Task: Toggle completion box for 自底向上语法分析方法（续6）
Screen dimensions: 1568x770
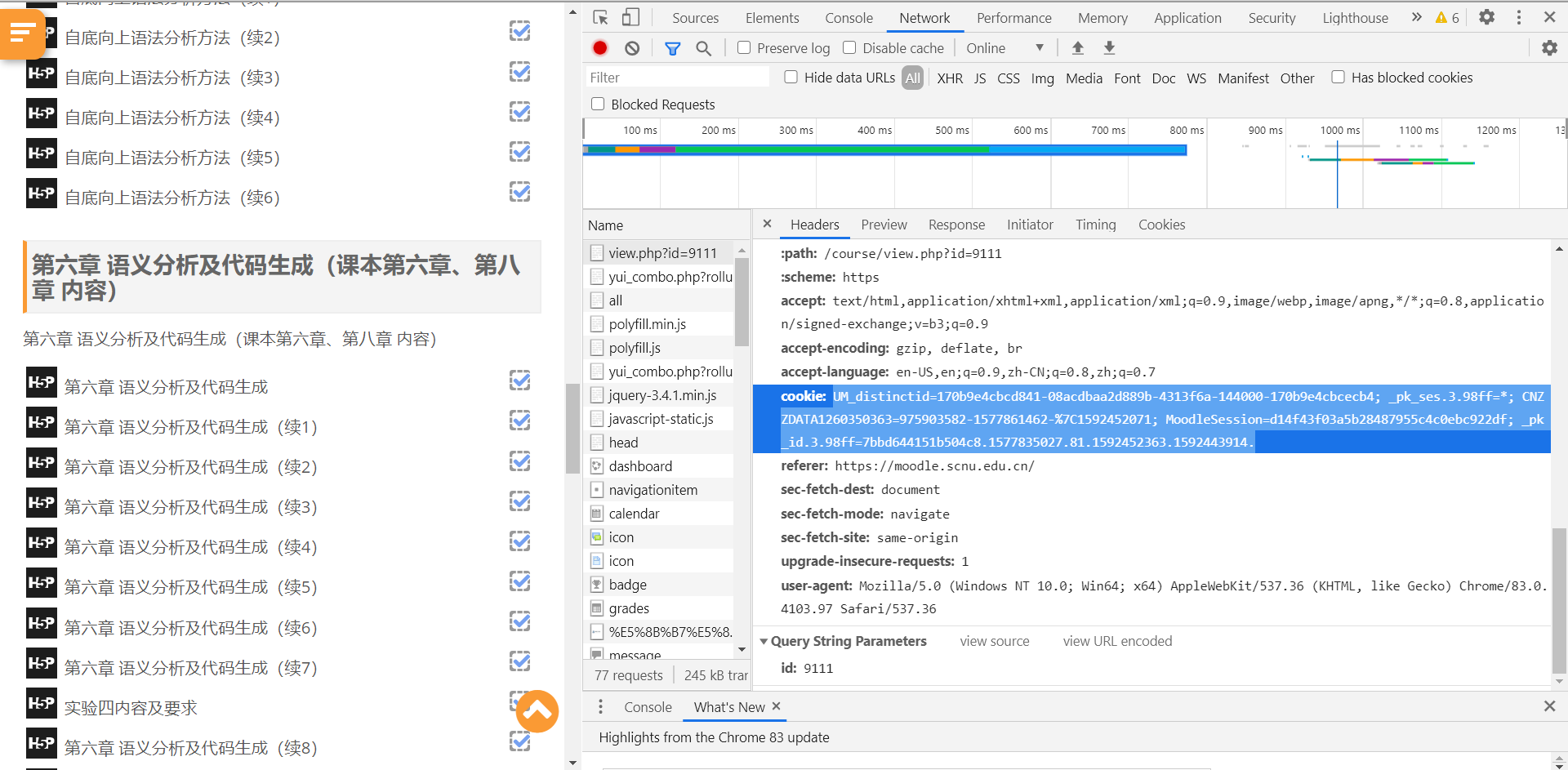Action: 520,192
